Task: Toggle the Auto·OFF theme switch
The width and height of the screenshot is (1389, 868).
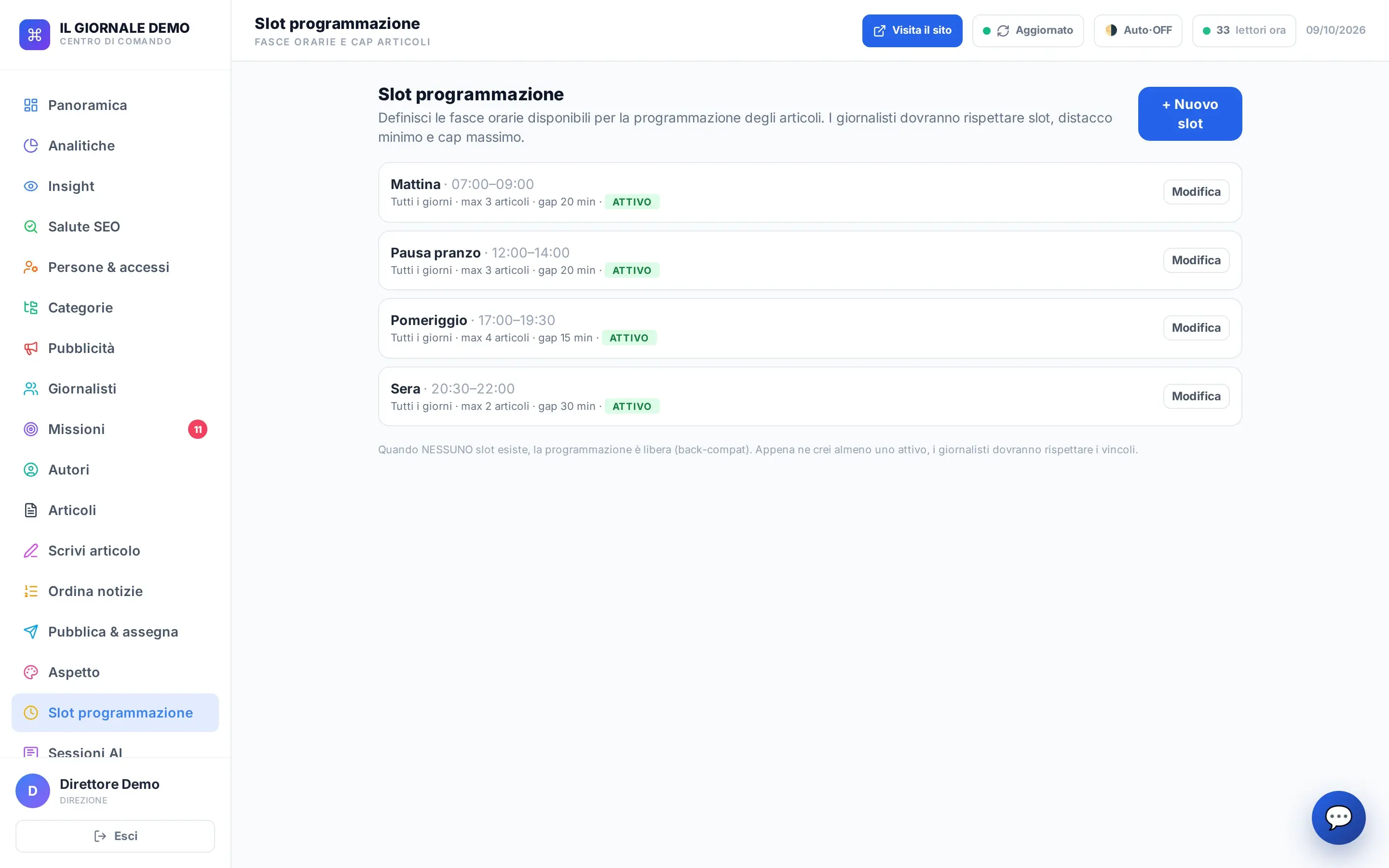Action: click(1138, 30)
